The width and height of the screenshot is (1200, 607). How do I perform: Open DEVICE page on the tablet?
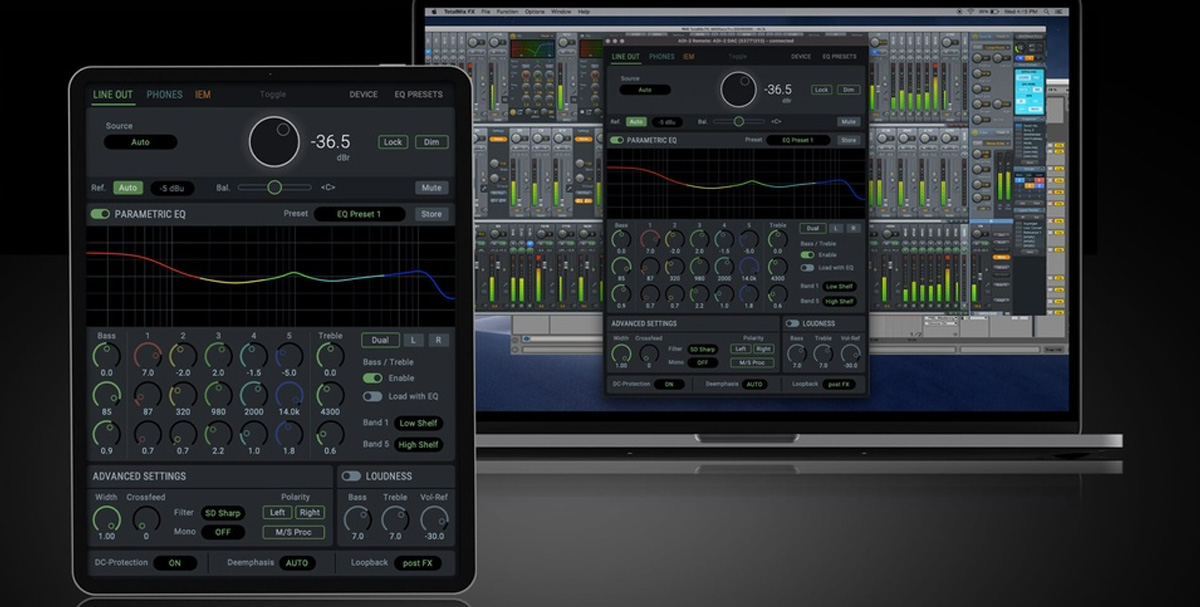coord(363,95)
